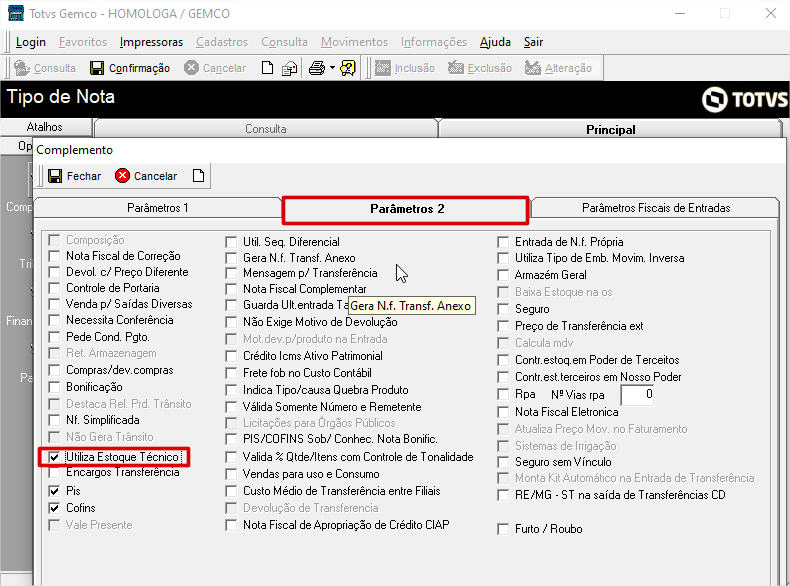Check the Armazém Geral checkbox

point(503,276)
